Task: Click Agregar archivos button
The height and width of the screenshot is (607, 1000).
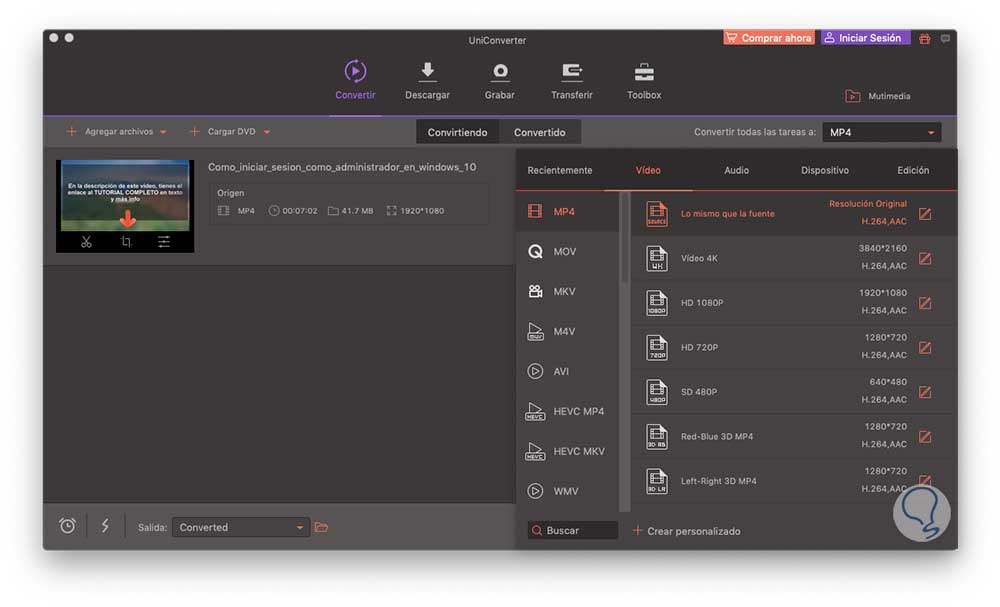Action: coord(110,131)
